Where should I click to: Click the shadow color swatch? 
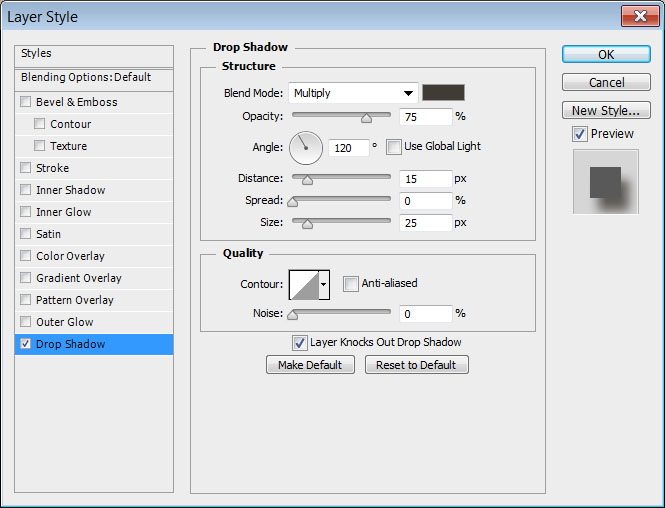coord(443,93)
